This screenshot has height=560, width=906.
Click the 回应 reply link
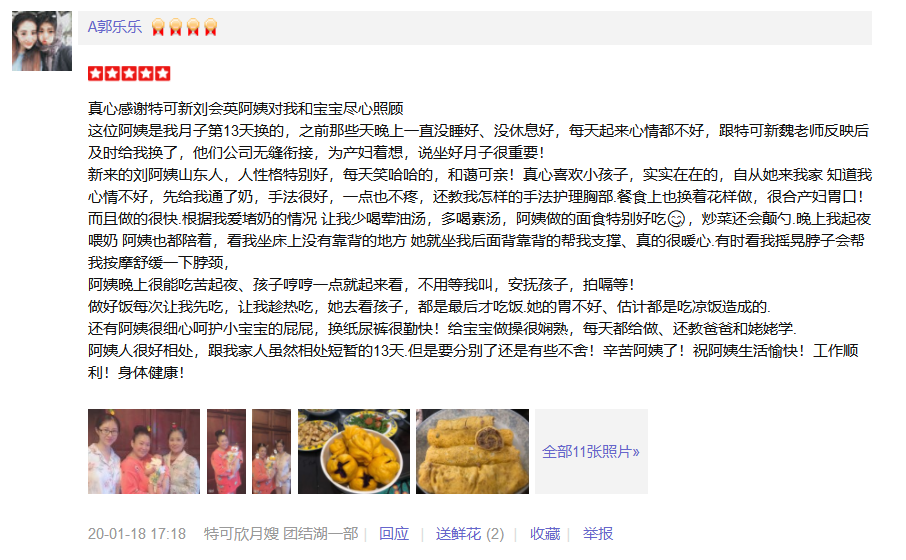coord(393,533)
